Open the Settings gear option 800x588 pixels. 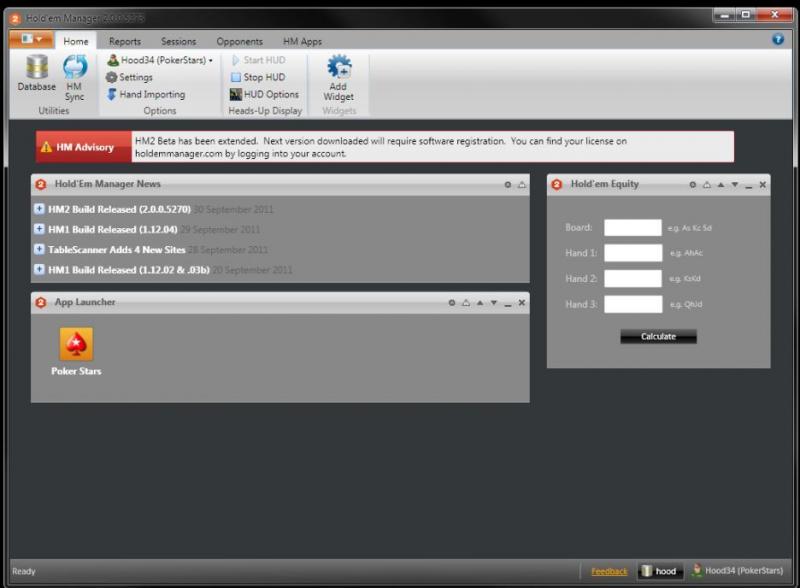coord(130,77)
